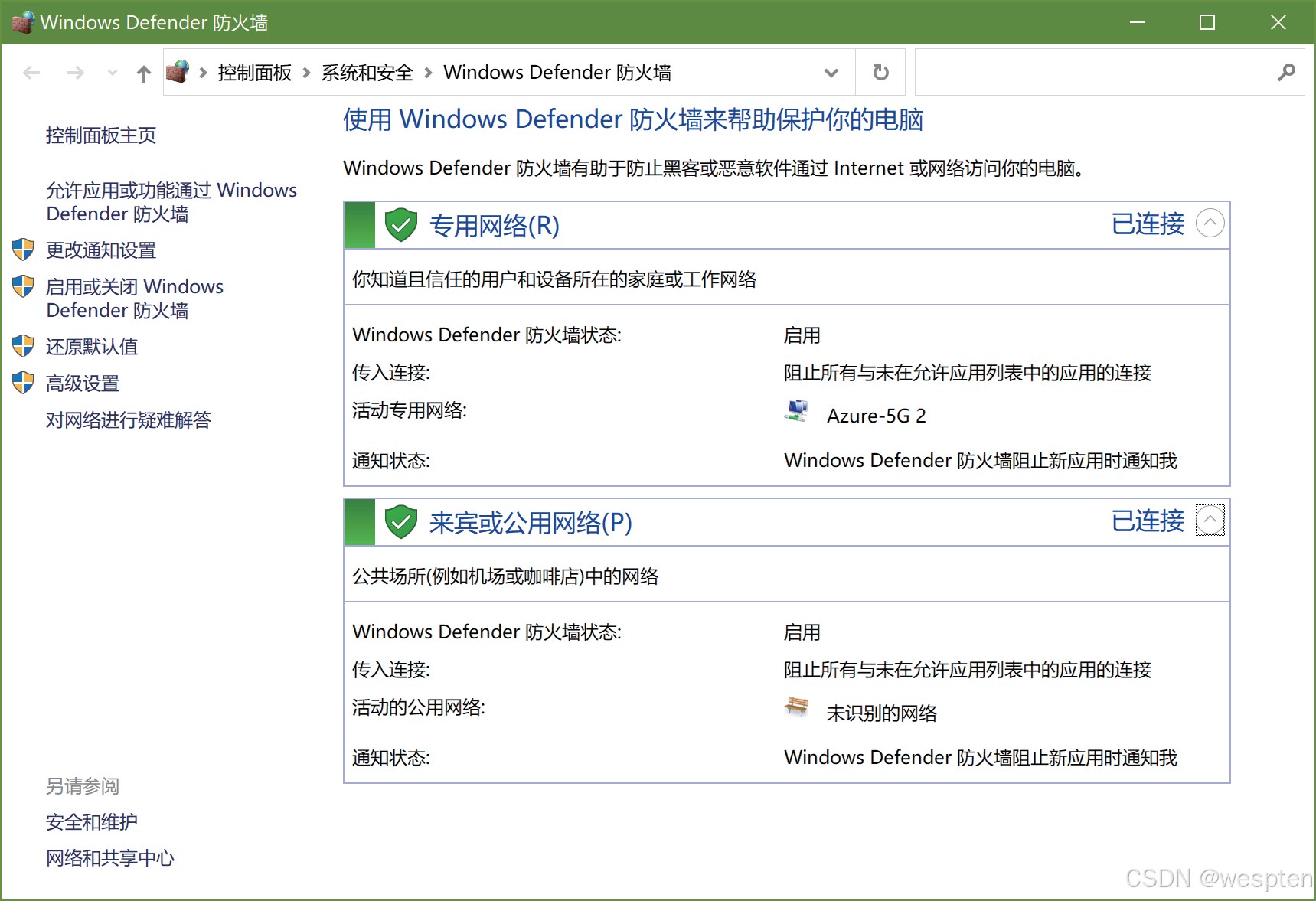The image size is (1316, 901).
Task: Click the Azure-5G 2 network icon
Action: 797,411
